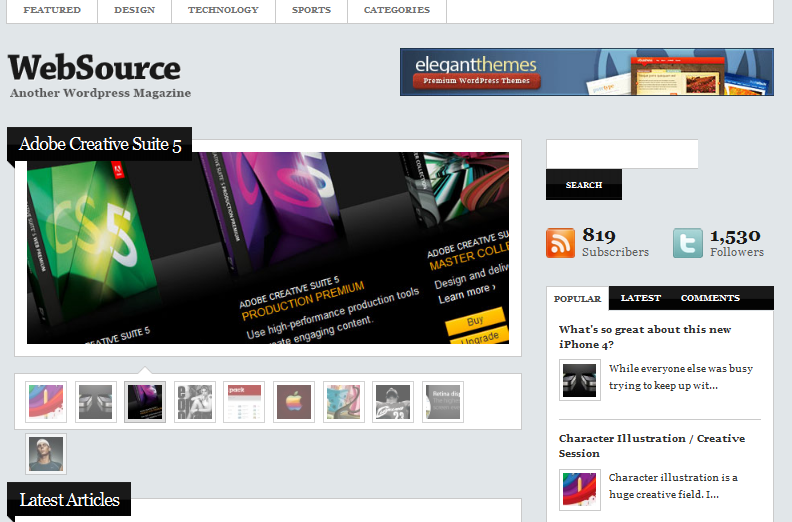Open the Technology menu item
792x522 pixels.
[223, 10]
